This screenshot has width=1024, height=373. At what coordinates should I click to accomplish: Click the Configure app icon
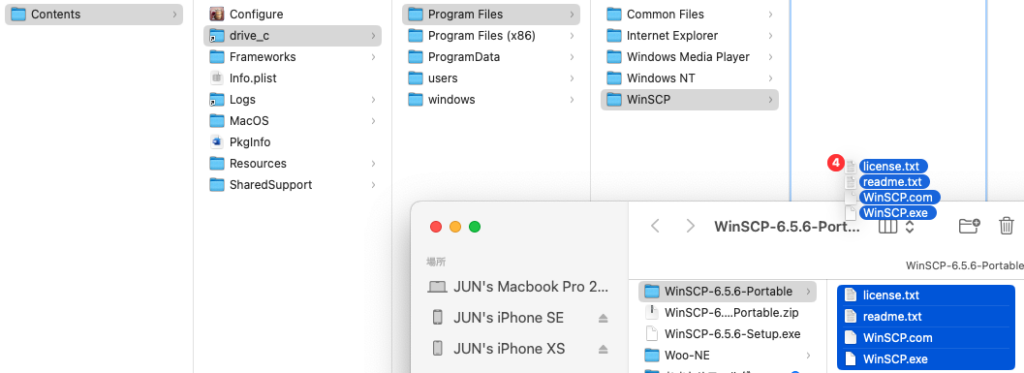tap(217, 14)
